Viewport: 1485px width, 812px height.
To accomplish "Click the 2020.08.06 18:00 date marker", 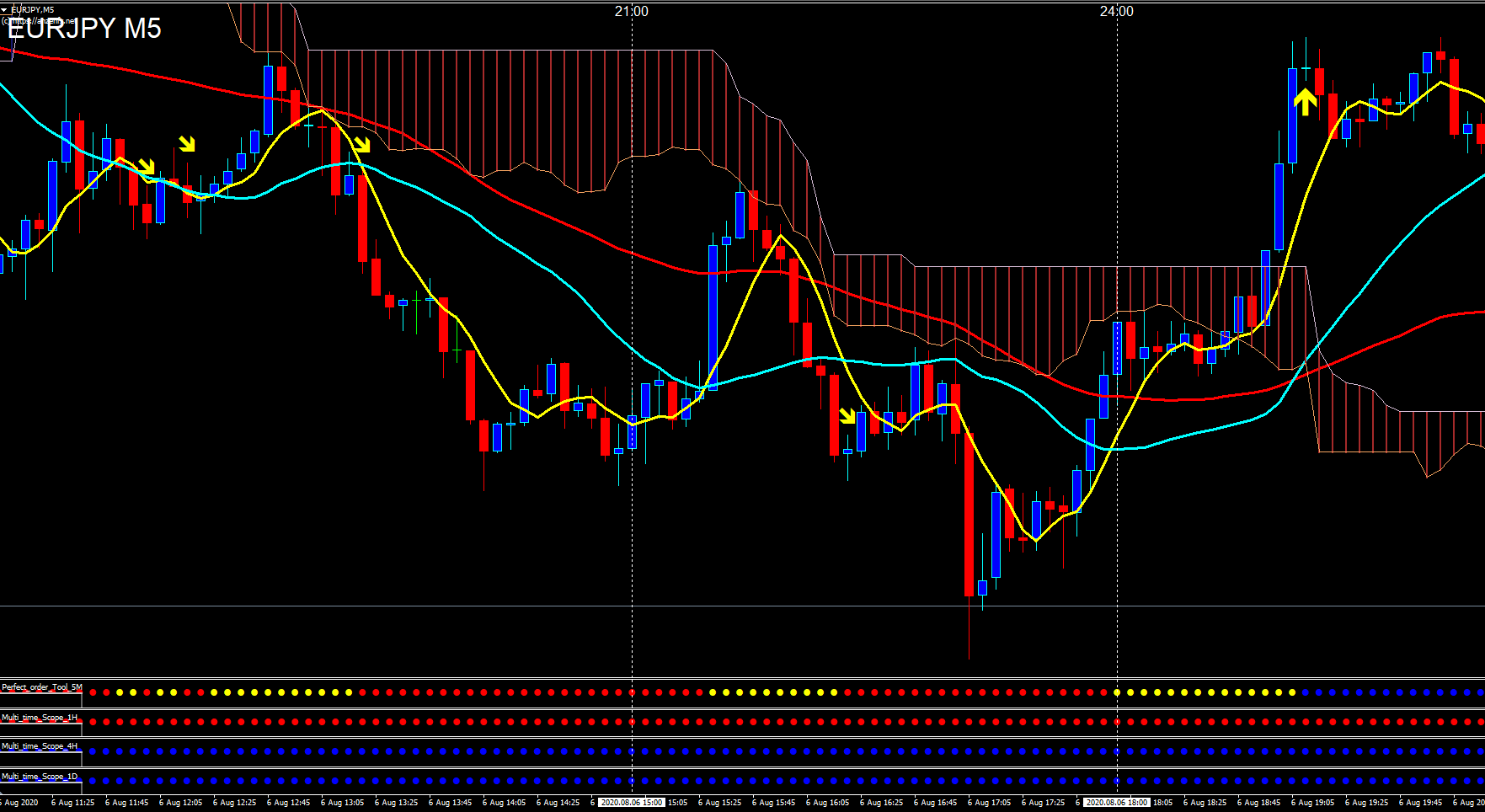I will pyautogui.click(x=1117, y=803).
